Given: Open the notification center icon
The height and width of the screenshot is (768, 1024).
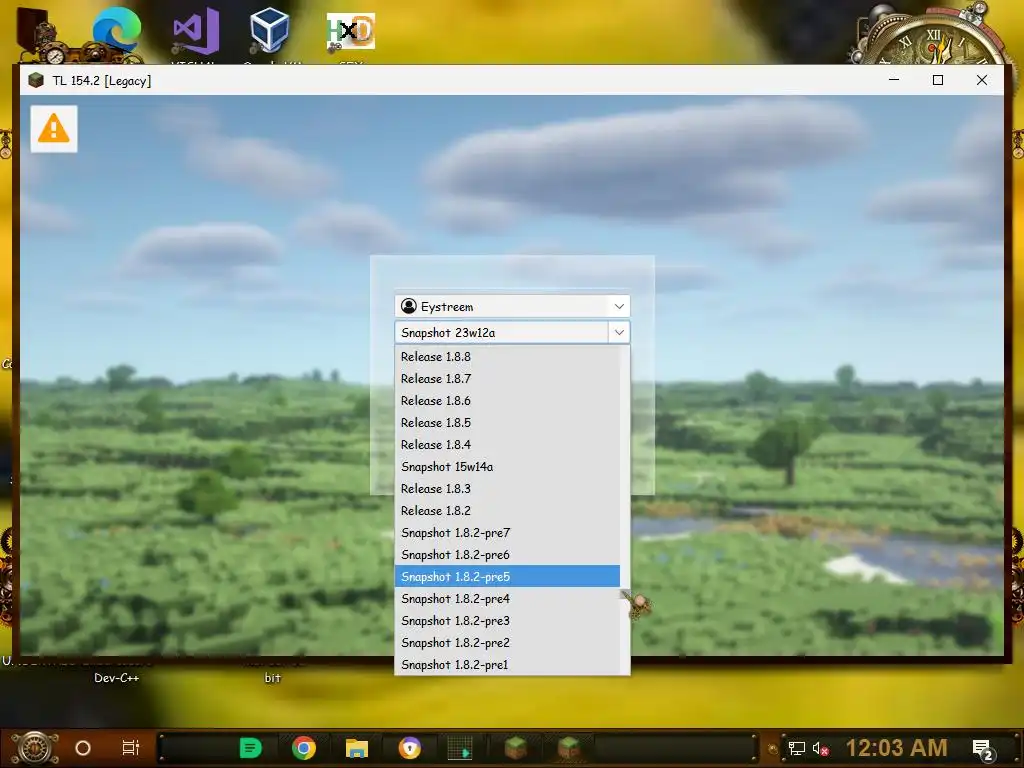Looking at the screenshot, I should coord(984,750).
